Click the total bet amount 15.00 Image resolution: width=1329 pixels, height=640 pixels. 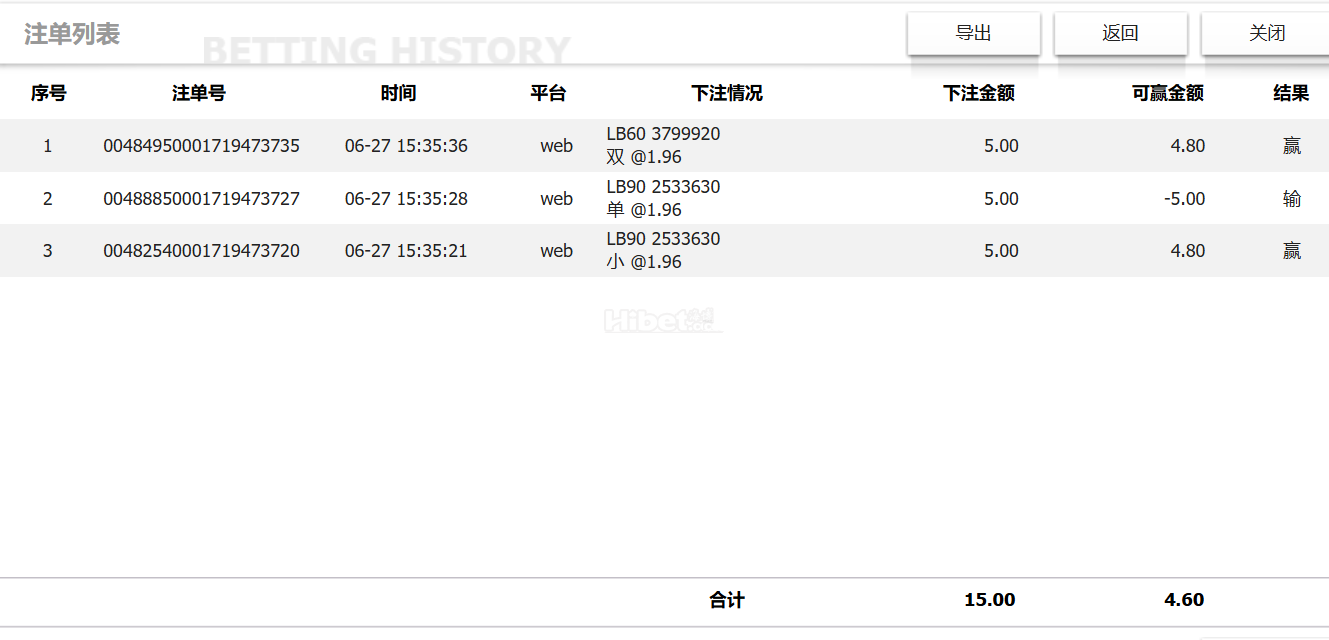[990, 600]
